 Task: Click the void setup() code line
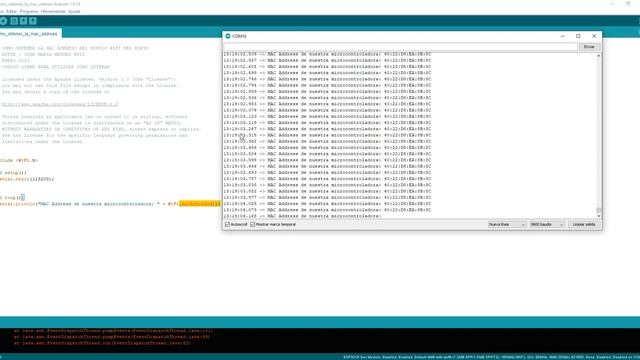[13, 173]
